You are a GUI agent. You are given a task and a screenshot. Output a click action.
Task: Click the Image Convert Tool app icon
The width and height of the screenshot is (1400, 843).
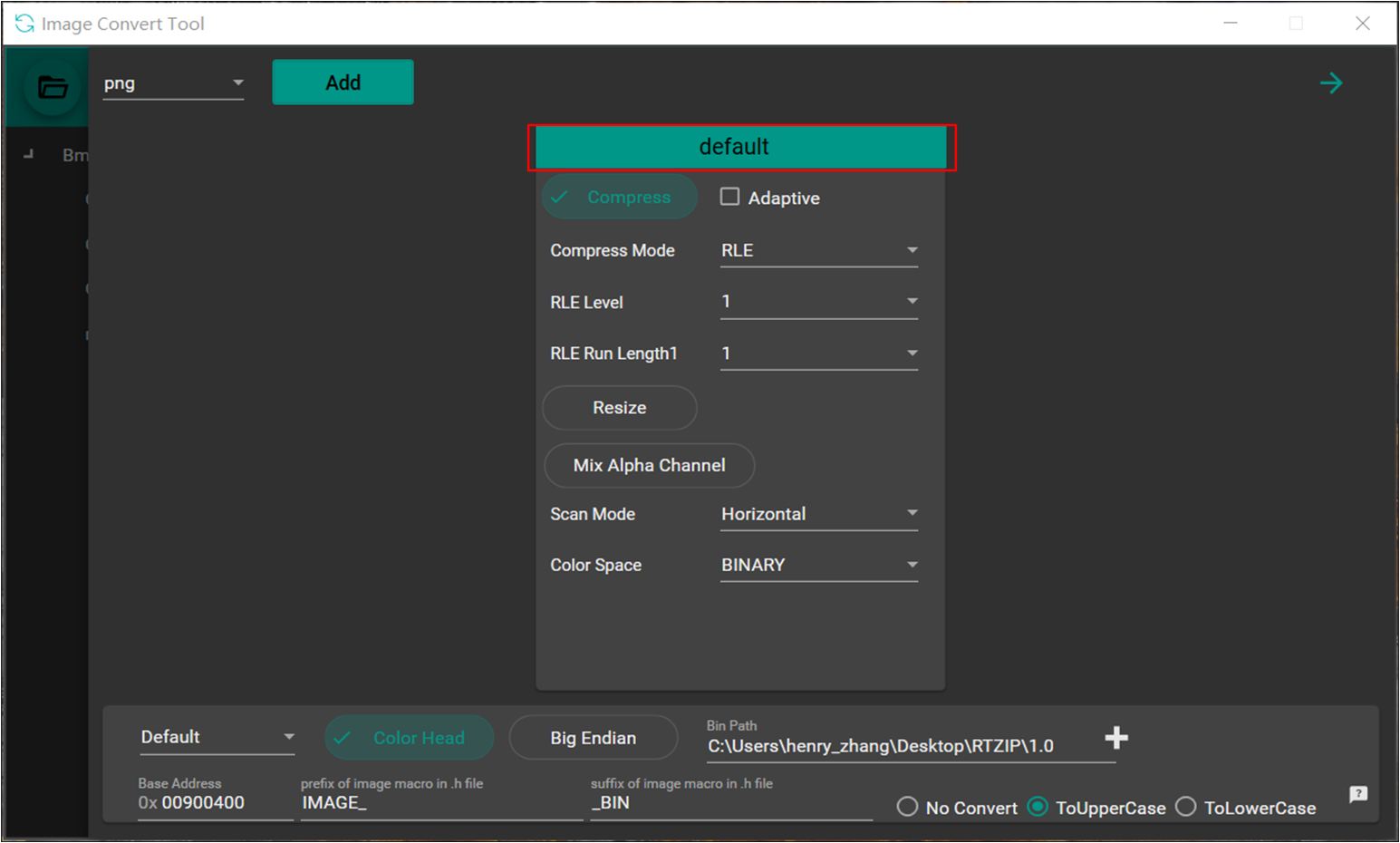point(24,24)
